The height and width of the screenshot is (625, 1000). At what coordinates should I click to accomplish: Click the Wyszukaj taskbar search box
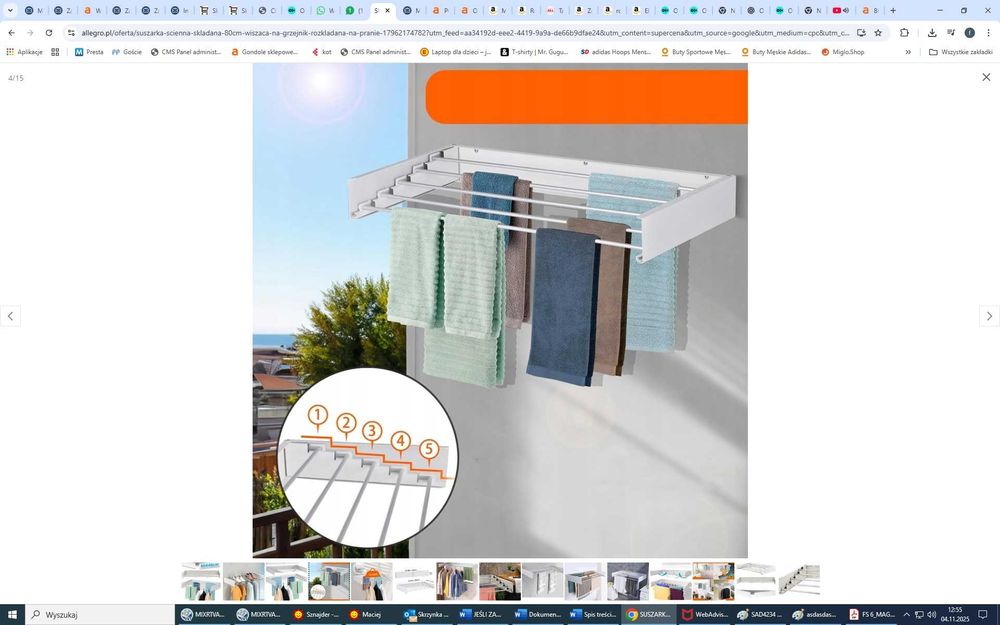pos(100,615)
